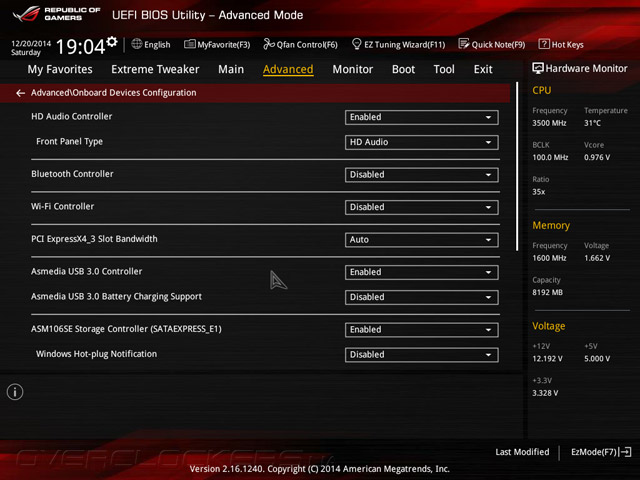Click CPU frequency value 3500 MHz
Viewport: 640px width, 480px height.
(549, 123)
